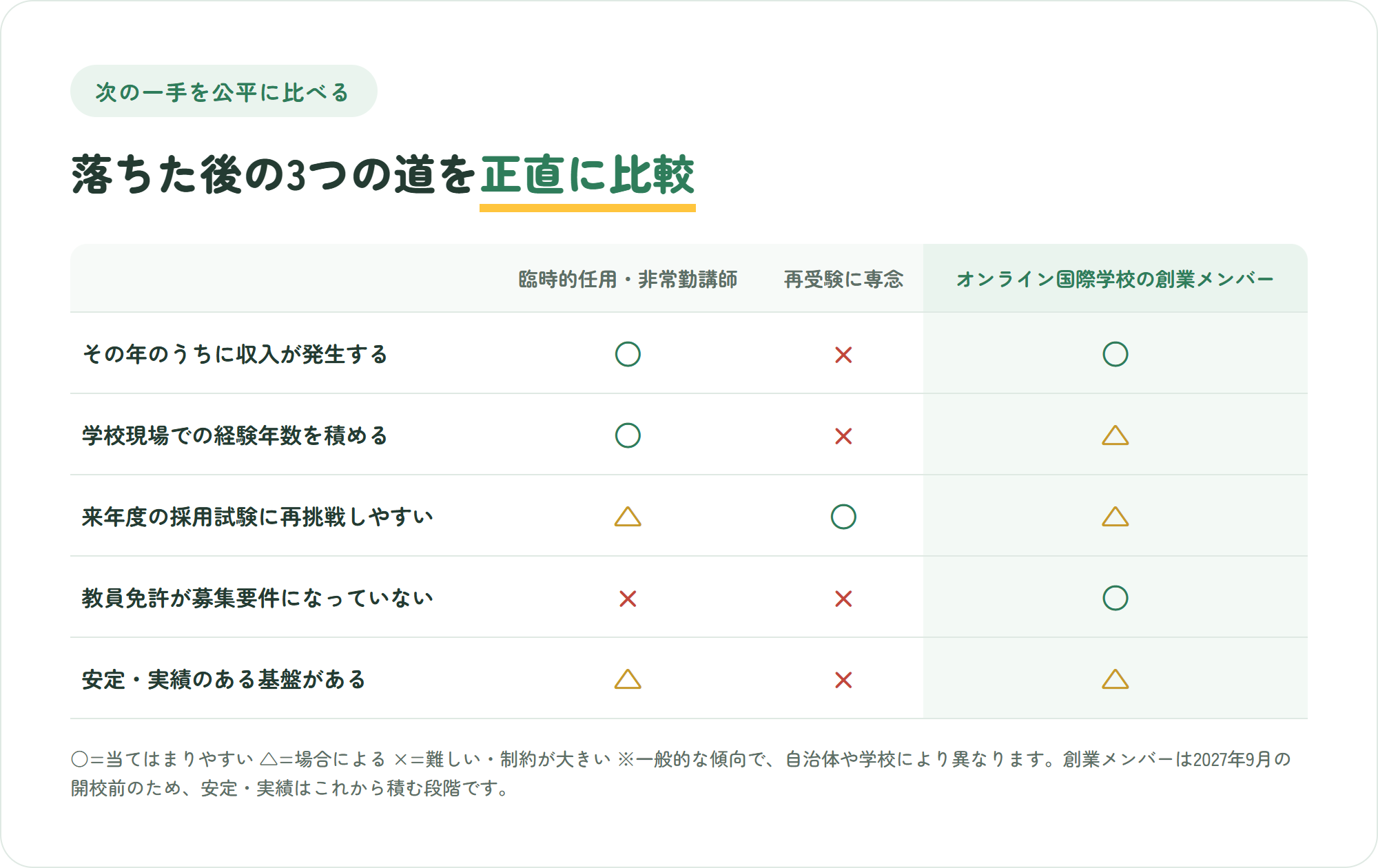Click the 次の一手を公平に比べる pill label
Viewport: 1378px width, 868px height.
[x=223, y=92]
